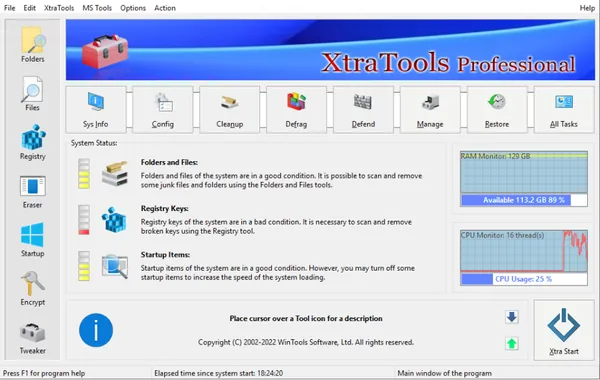Image resolution: width=600 pixels, height=380 pixels.
Task: Open the XtraTools menu
Action: (59, 8)
